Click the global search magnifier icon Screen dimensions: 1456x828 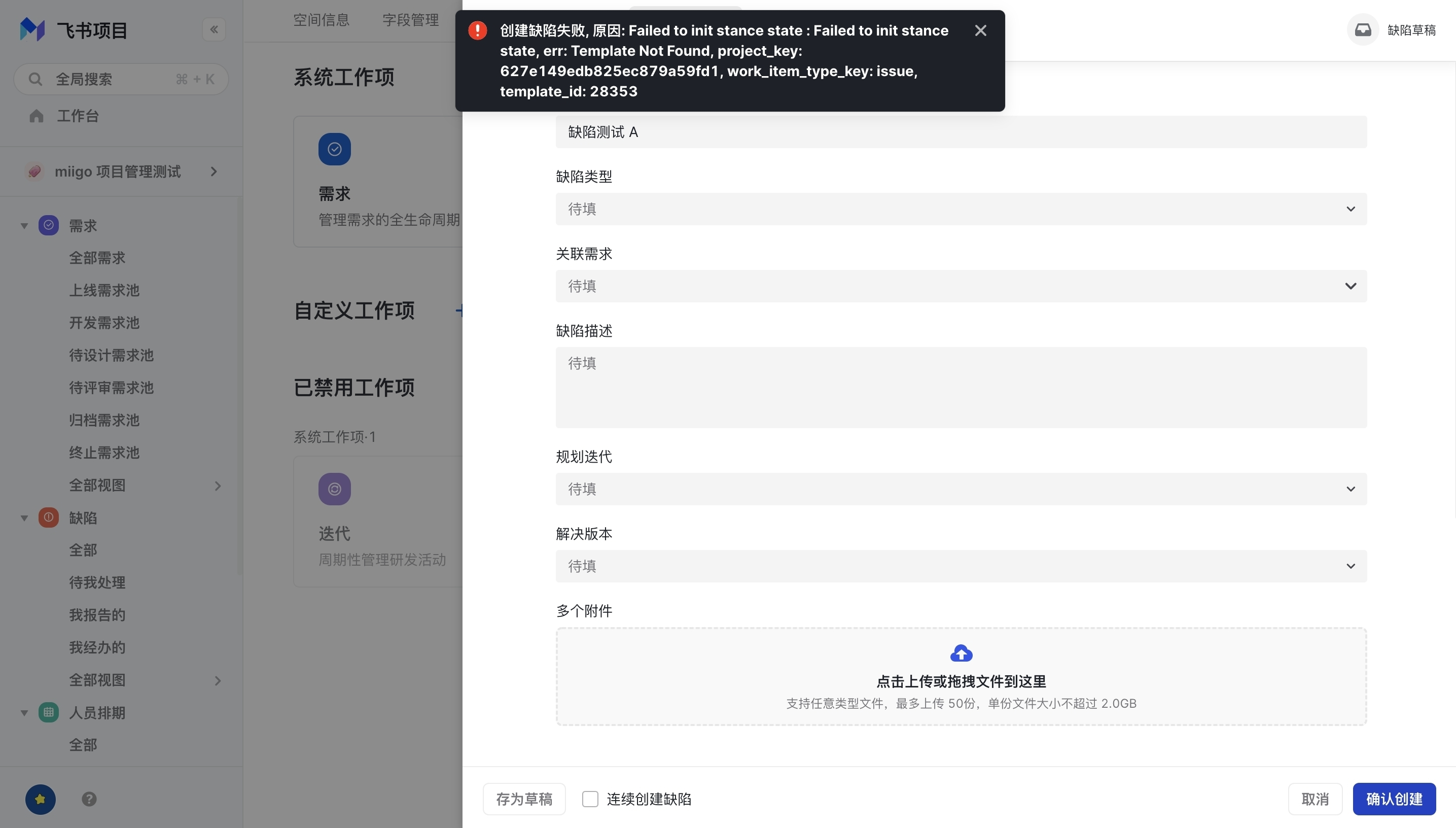point(35,79)
